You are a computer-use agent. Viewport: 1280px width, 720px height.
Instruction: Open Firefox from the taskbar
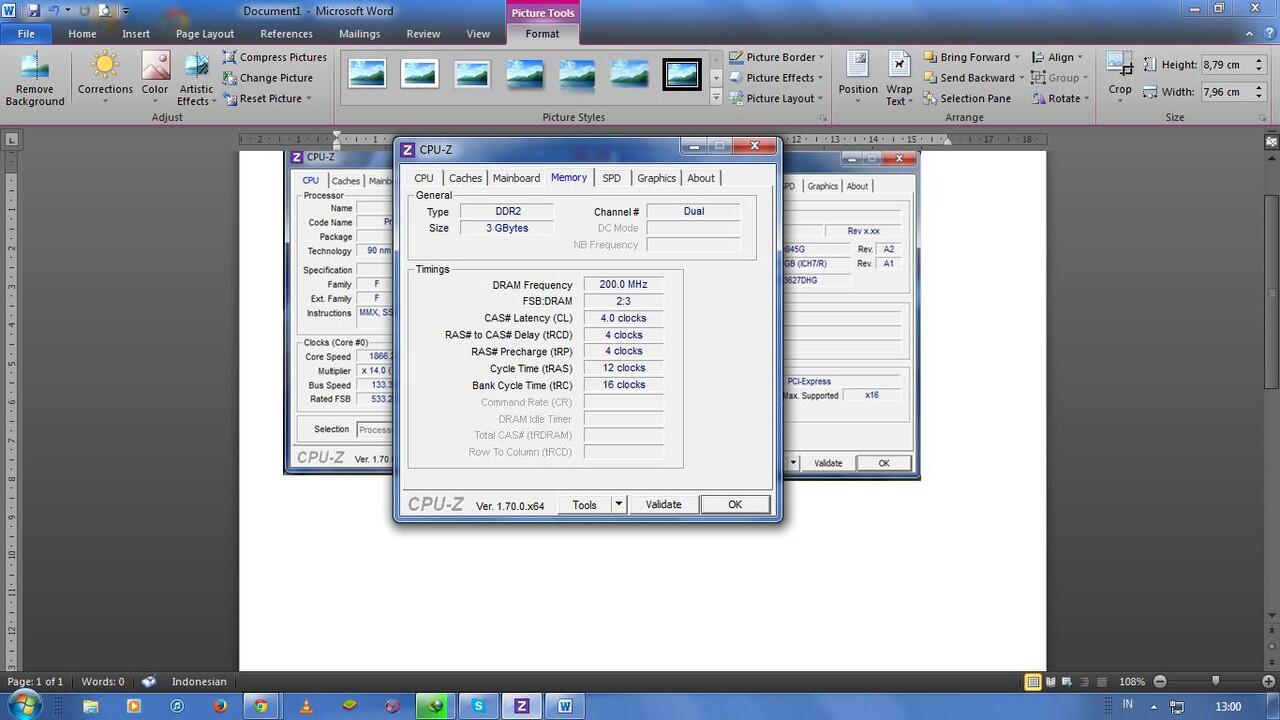[x=219, y=706]
